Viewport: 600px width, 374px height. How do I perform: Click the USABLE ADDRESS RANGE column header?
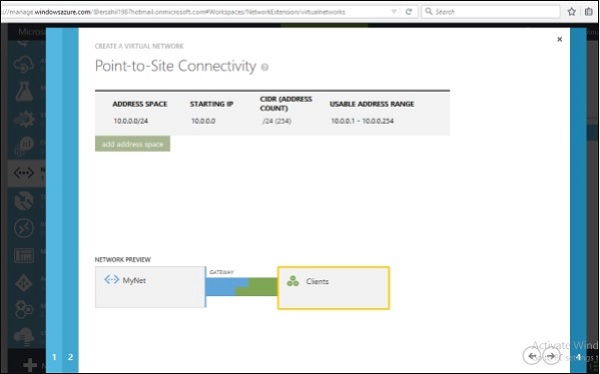(x=372, y=104)
